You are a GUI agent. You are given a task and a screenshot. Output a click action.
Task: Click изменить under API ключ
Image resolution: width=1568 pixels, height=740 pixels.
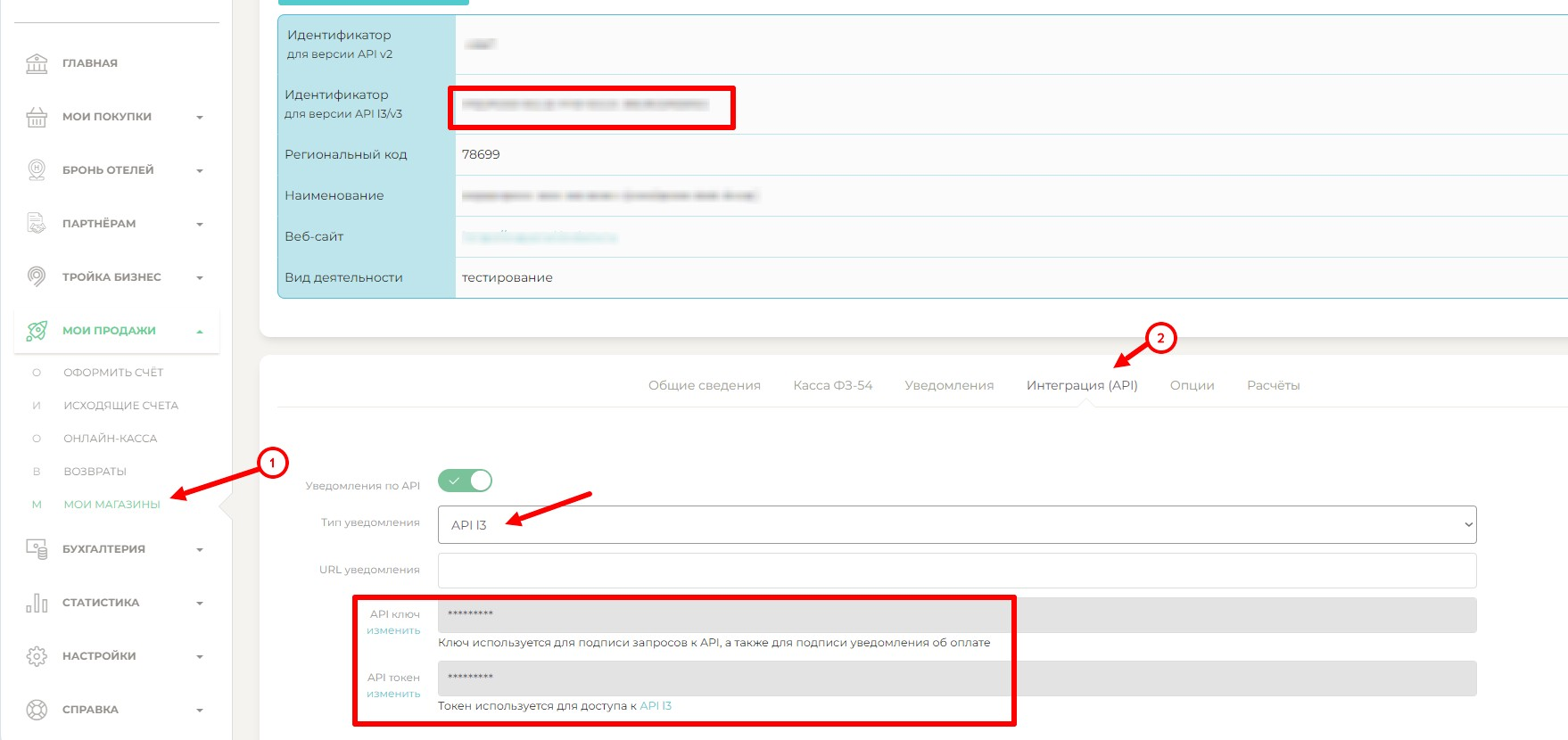393,630
